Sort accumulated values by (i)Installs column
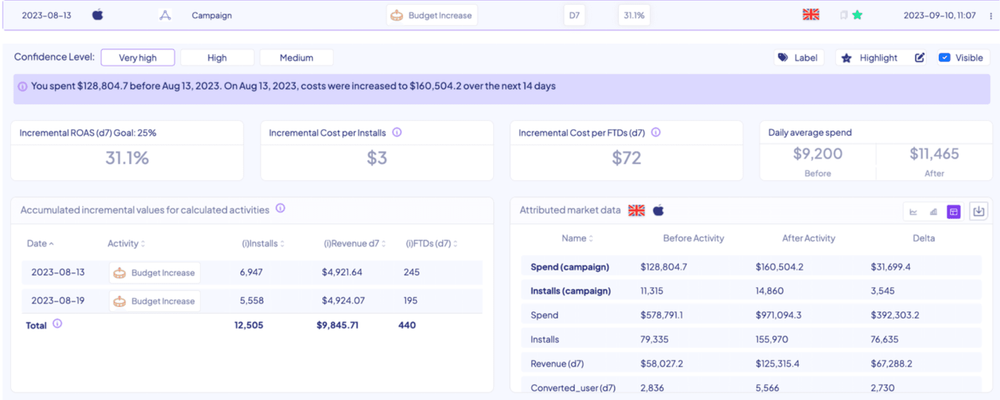Image resolution: width=1000 pixels, height=400 pixels. pos(263,243)
